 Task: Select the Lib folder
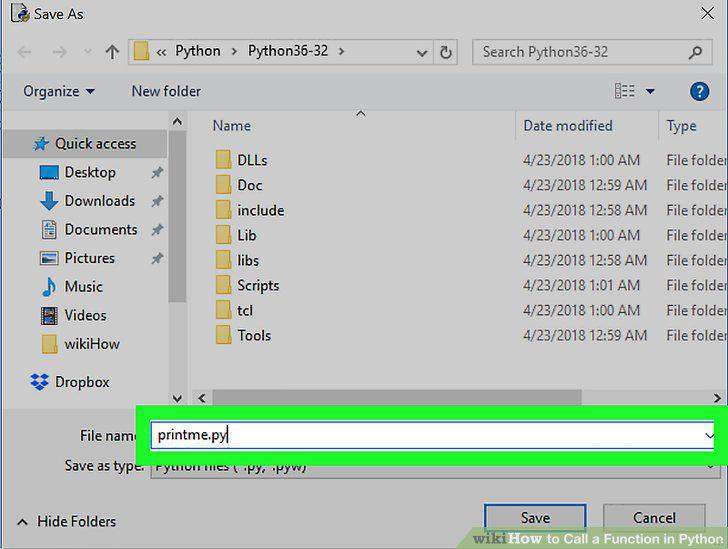236,235
